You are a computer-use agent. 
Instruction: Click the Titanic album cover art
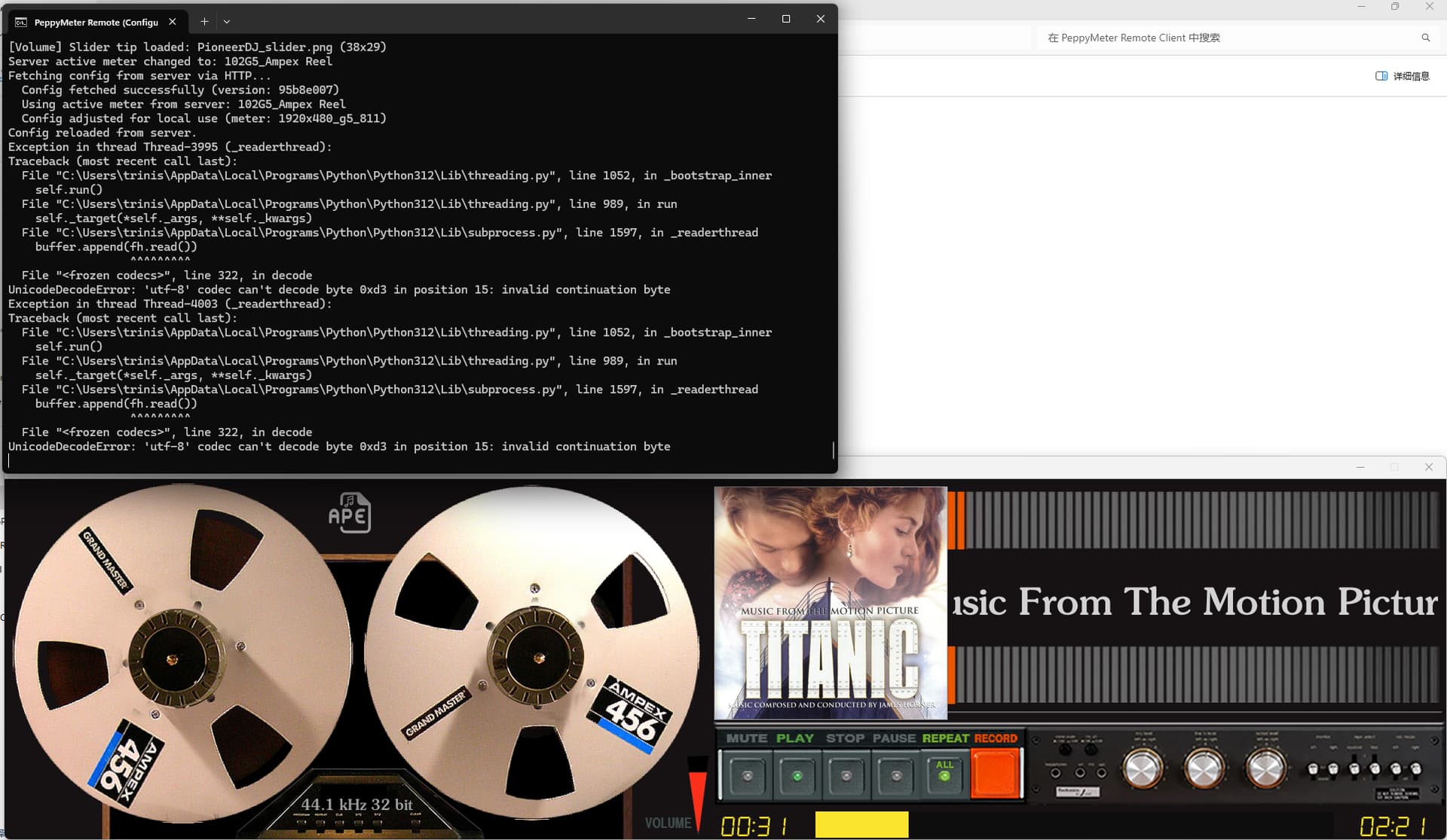[831, 603]
